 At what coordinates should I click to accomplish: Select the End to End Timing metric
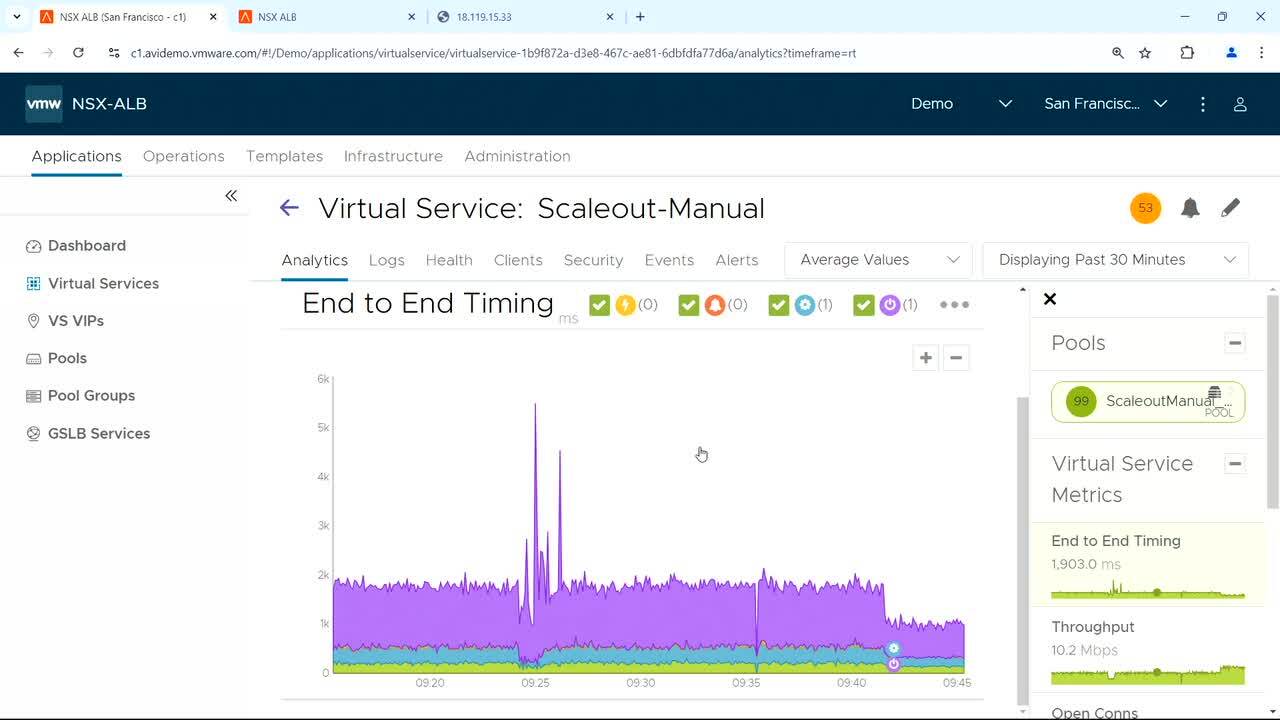[x=1148, y=565]
